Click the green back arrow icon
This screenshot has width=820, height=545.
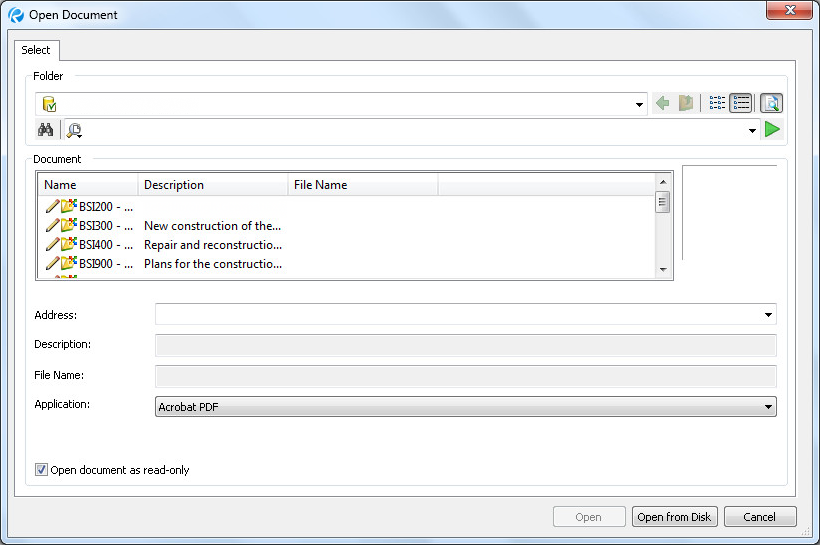(662, 103)
